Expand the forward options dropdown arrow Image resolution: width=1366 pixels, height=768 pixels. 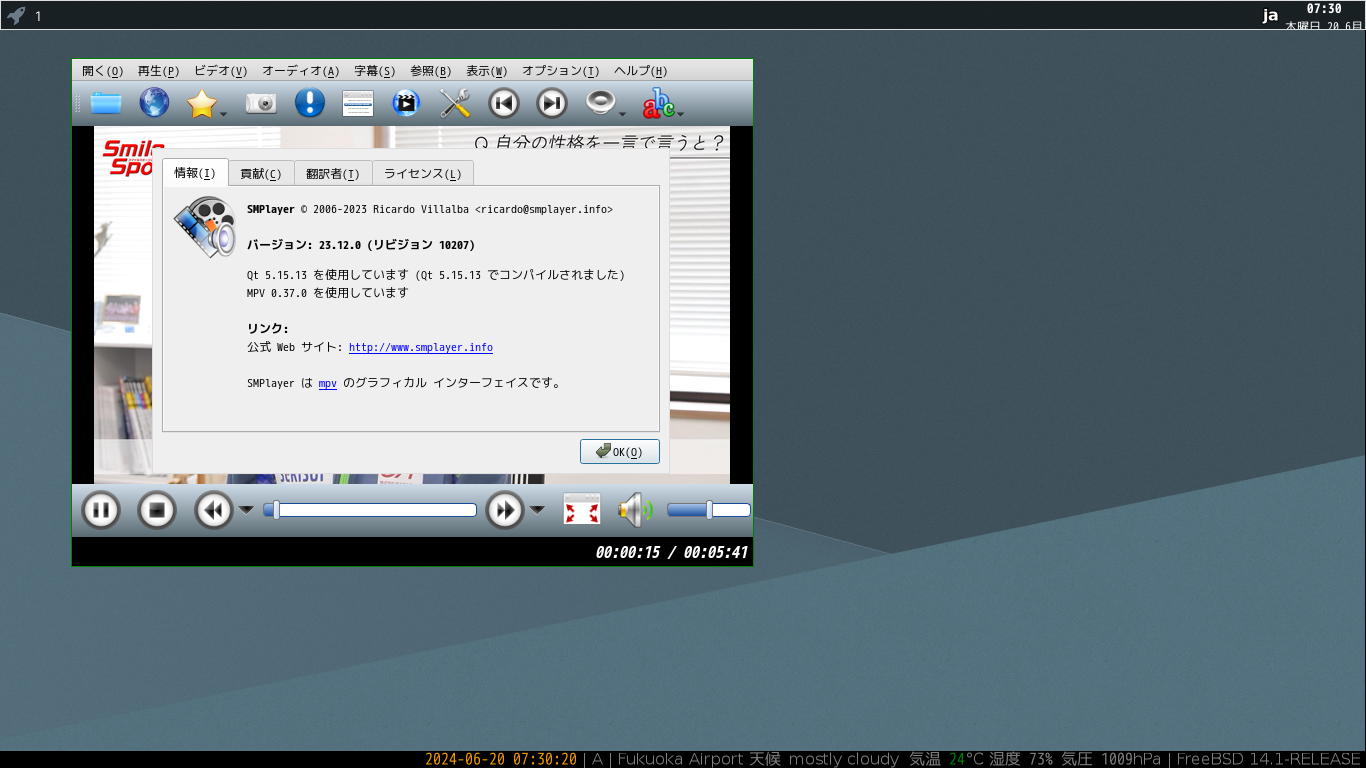(537, 510)
